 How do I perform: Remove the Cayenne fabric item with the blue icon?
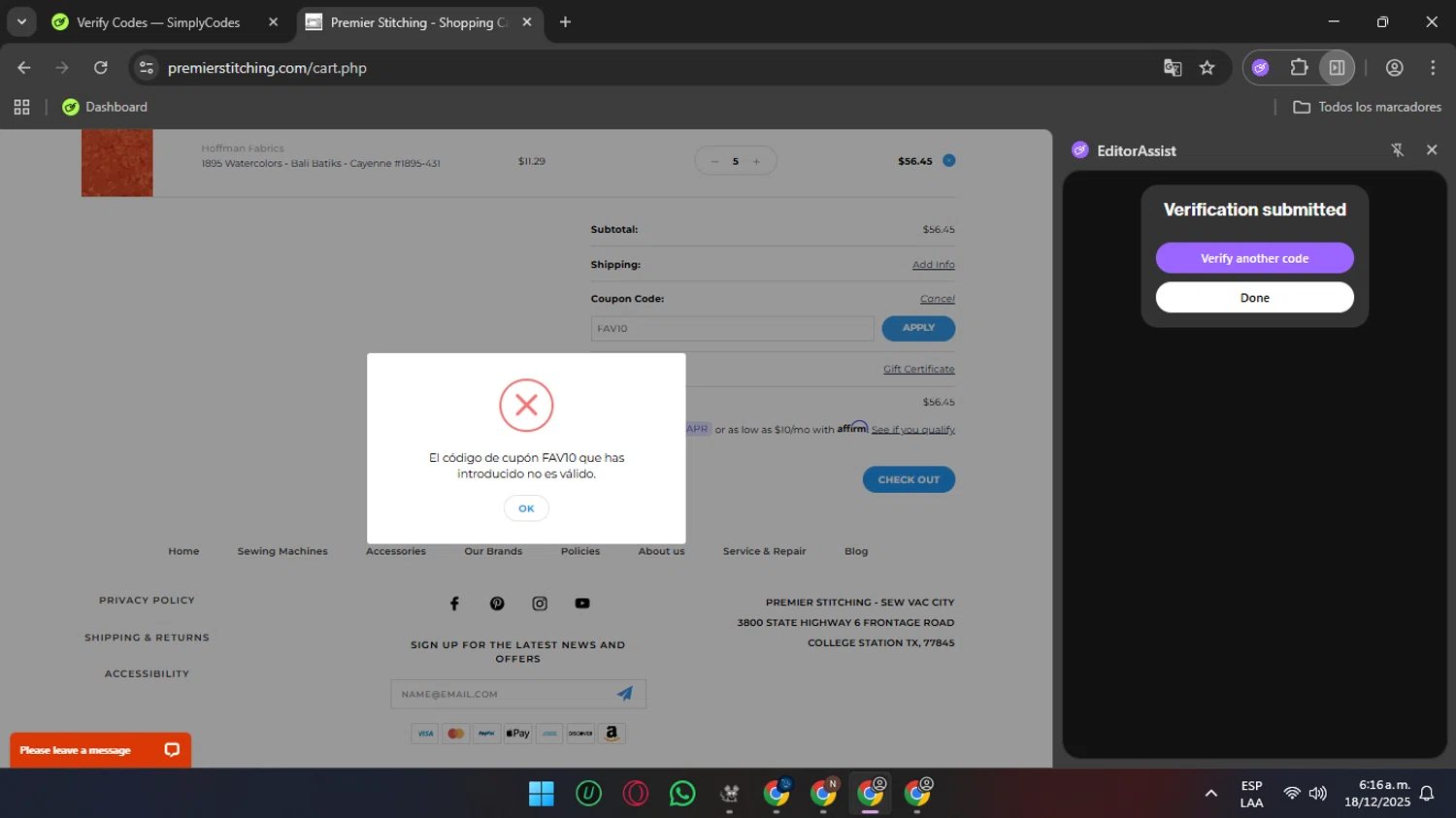pyautogui.click(x=949, y=160)
